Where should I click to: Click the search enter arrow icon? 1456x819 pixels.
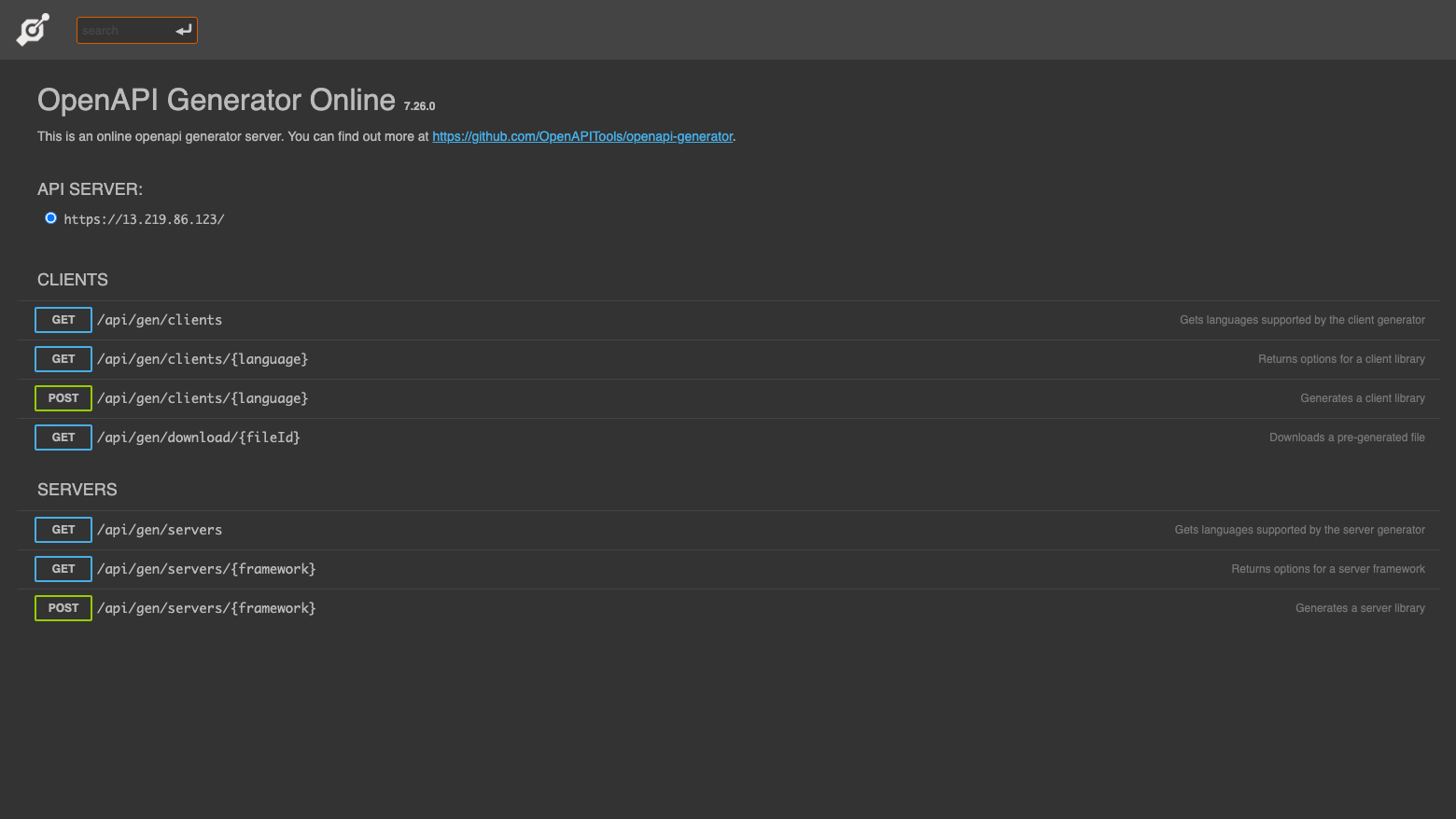pos(184,31)
